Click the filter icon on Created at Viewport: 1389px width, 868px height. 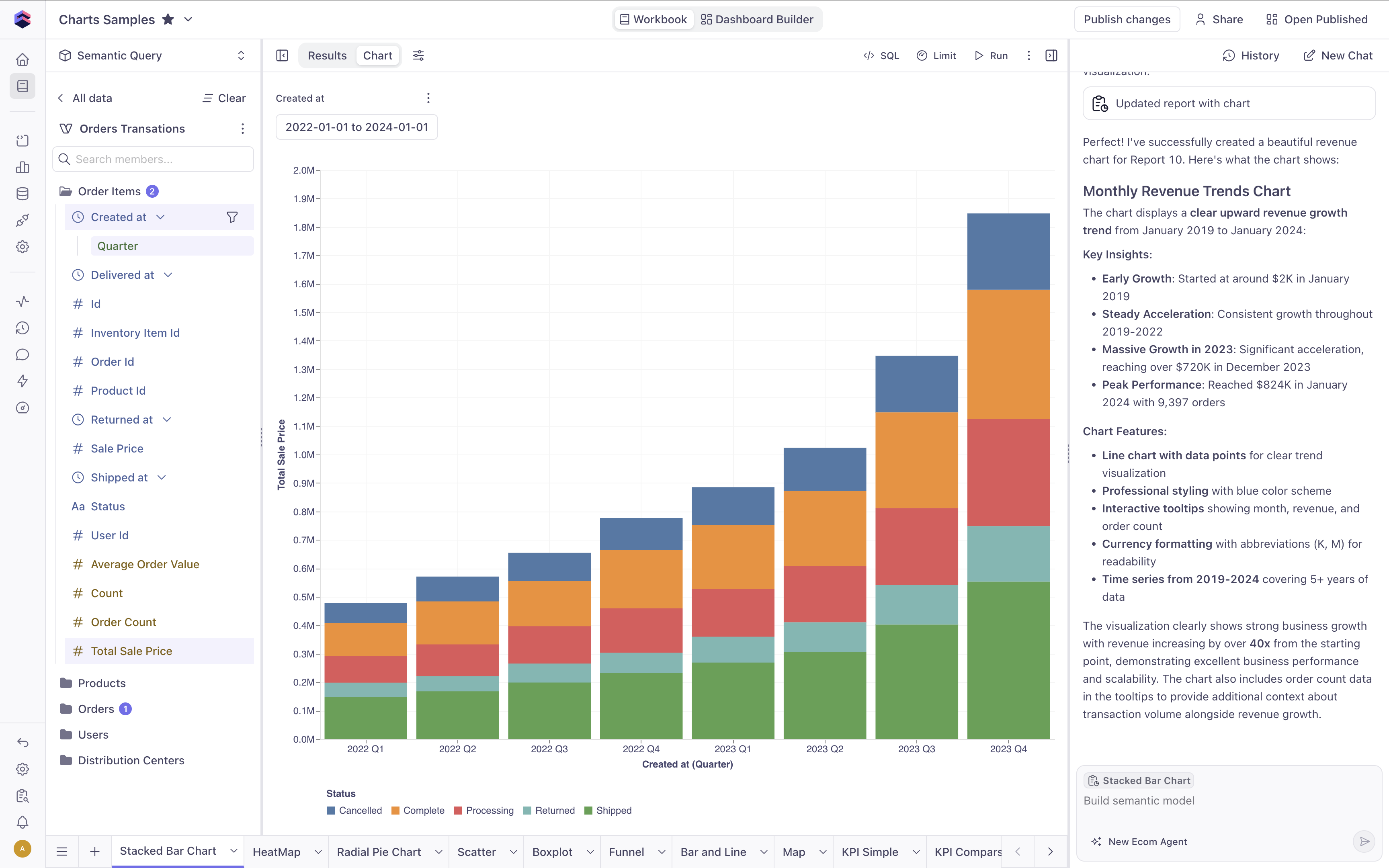coord(232,217)
